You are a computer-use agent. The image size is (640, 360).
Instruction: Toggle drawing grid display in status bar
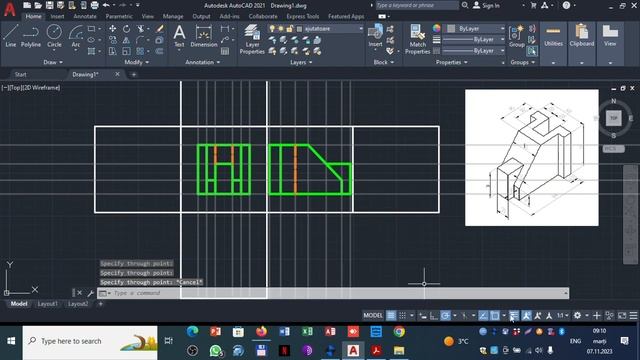click(391, 316)
